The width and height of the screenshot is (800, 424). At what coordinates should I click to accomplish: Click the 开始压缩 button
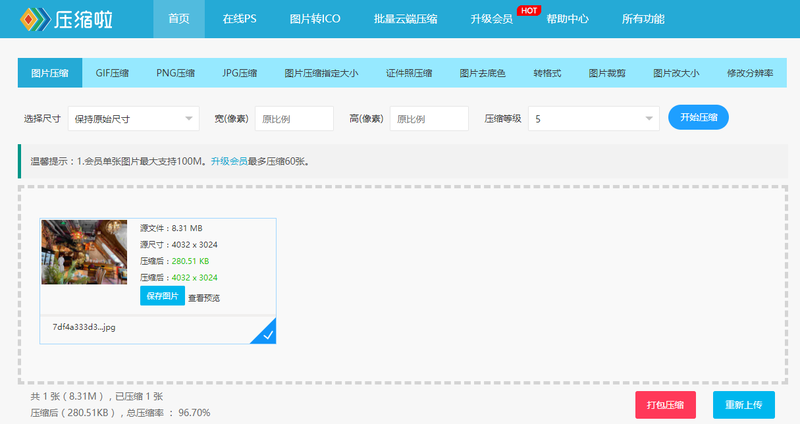[698, 117]
